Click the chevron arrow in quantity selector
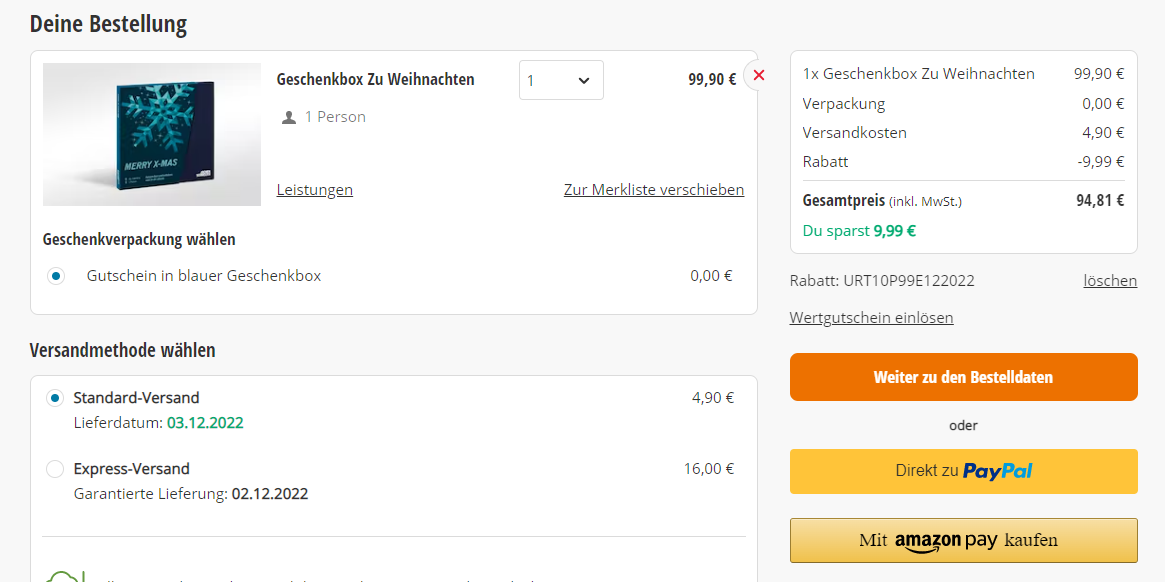 [x=583, y=80]
